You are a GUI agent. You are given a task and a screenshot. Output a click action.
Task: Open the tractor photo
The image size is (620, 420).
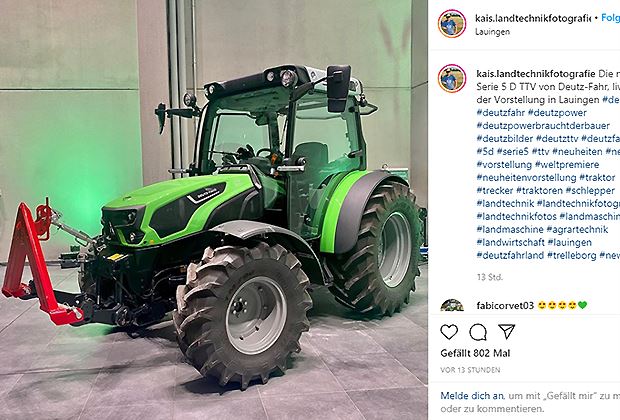point(214,210)
